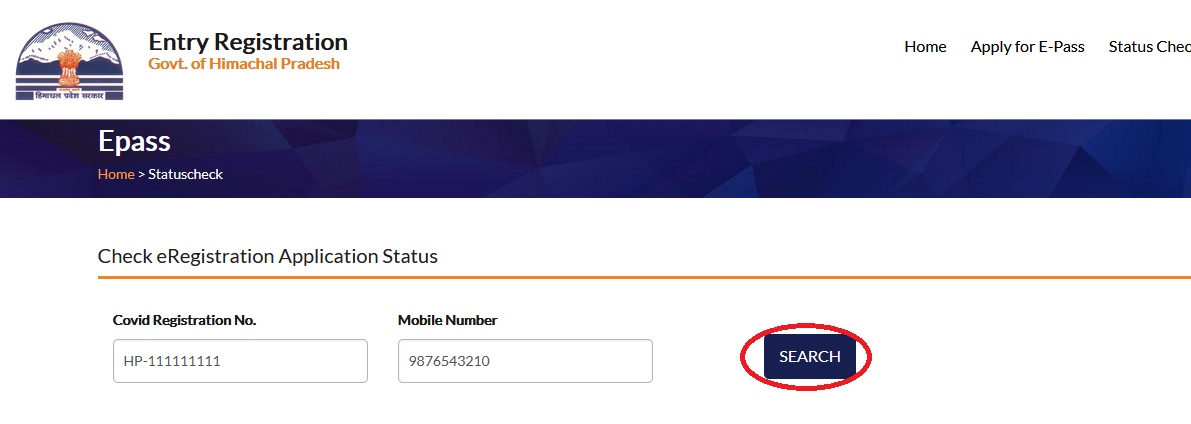
Task: Follow the orange Home breadcrumb link
Action: pyautogui.click(x=116, y=174)
